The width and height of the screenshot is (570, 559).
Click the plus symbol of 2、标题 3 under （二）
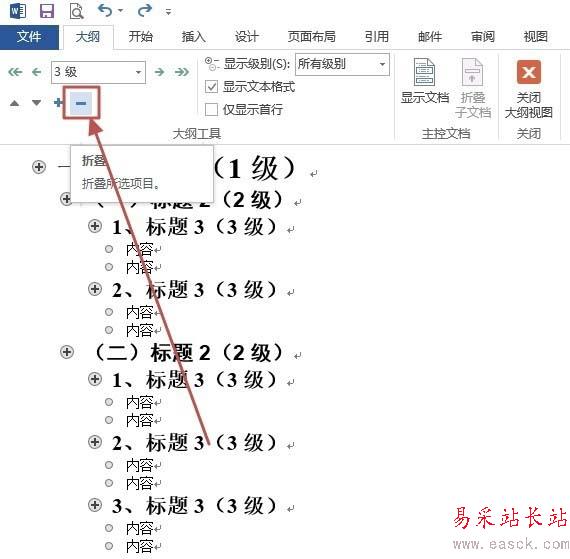[95, 442]
